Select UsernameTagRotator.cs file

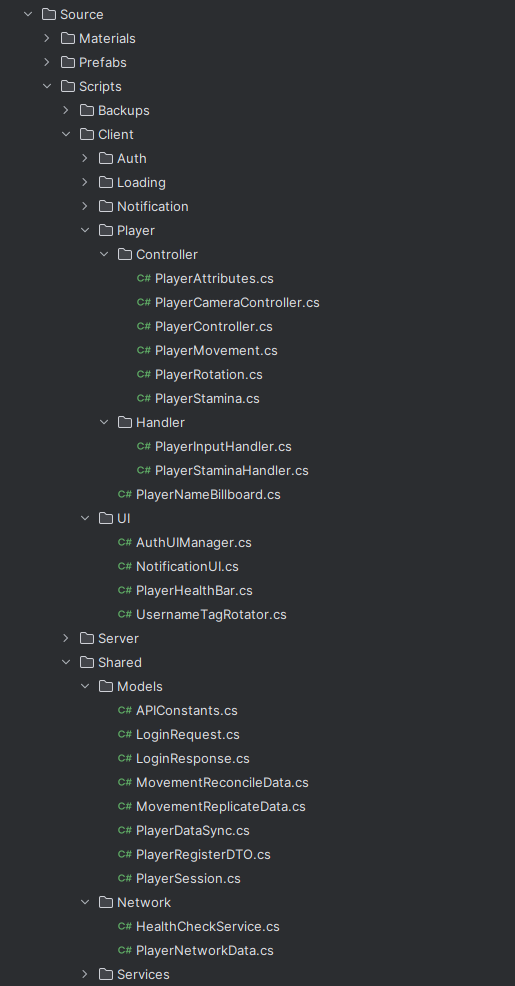click(211, 614)
